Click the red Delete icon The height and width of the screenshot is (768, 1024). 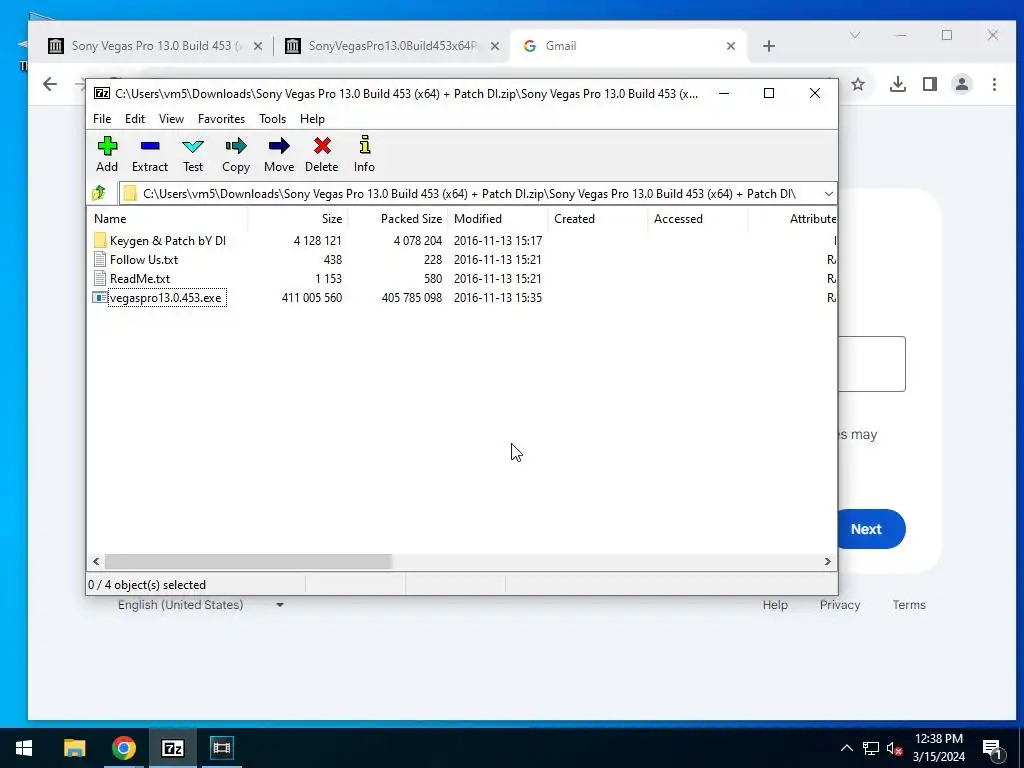click(x=322, y=146)
